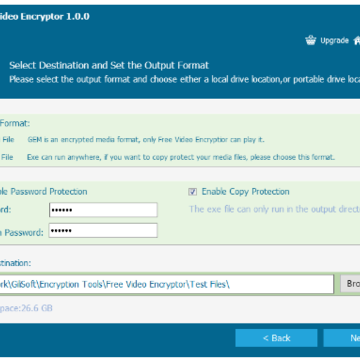Select the Exe File format option

[x=7, y=157]
